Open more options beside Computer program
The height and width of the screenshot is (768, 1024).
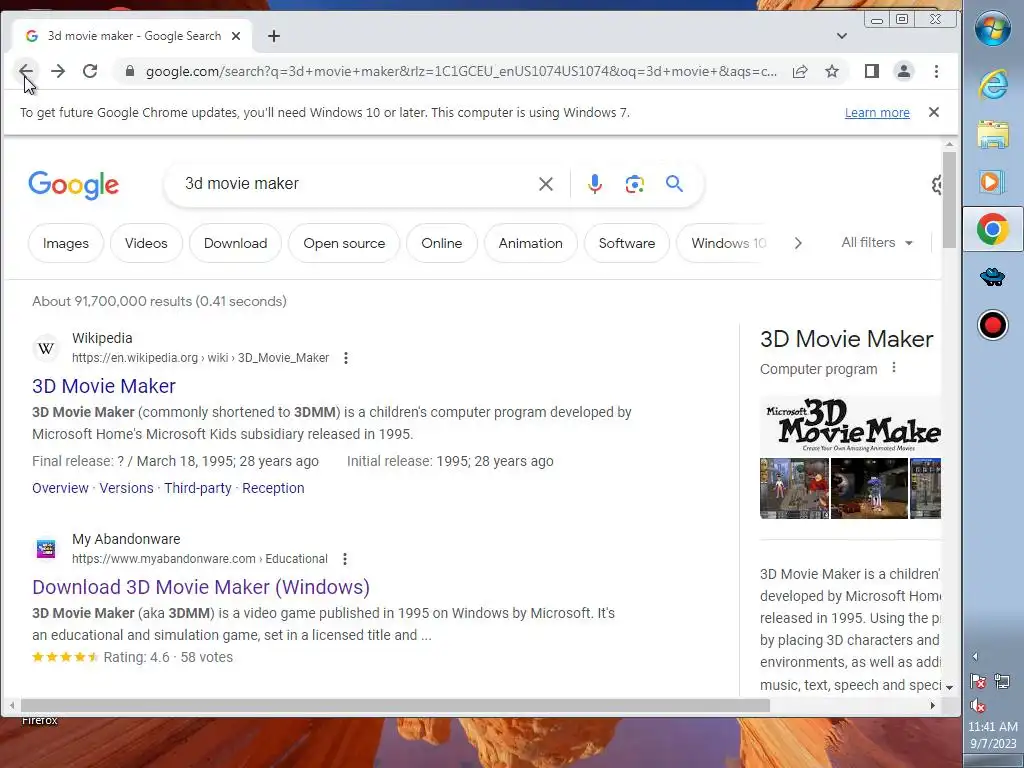[894, 368]
